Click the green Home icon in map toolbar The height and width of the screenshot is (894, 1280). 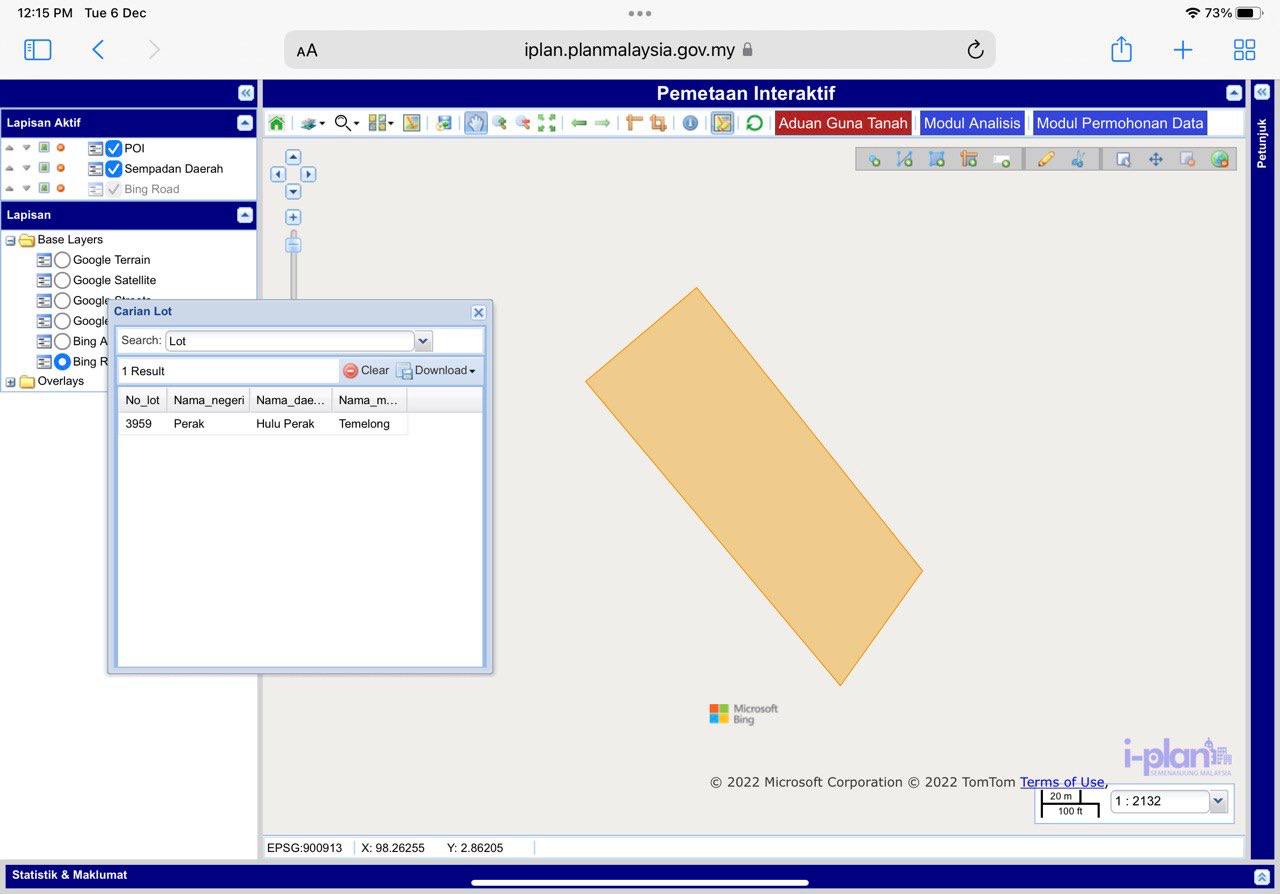276,123
